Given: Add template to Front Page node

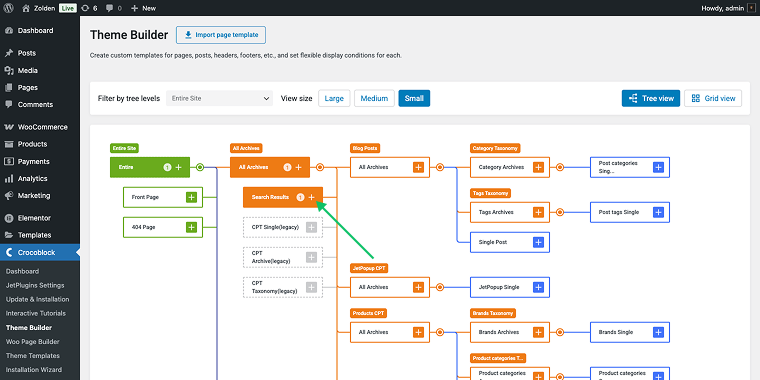Looking at the screenshot, I should click(191, 197).
